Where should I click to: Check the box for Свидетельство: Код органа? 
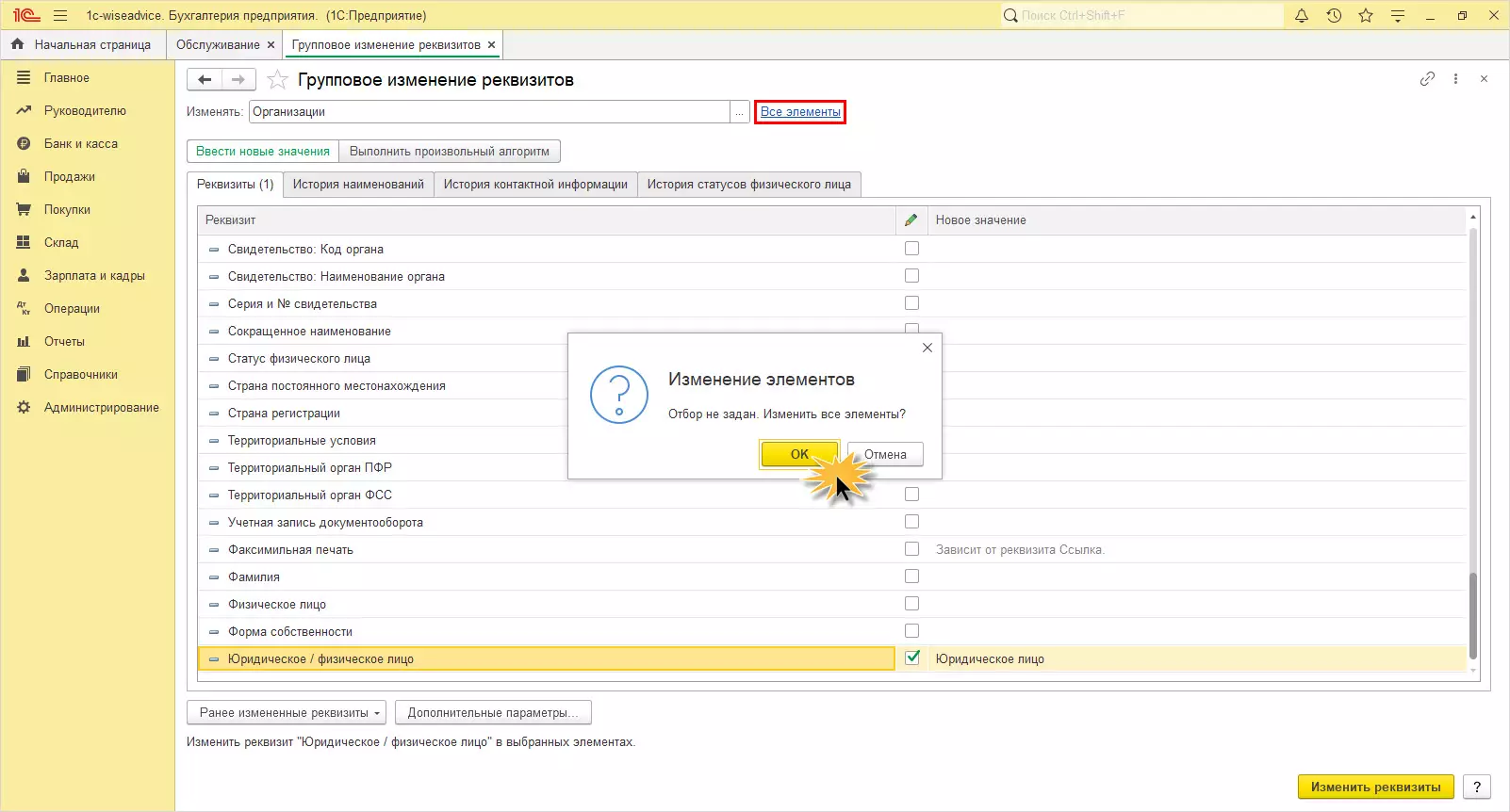[911, 249]
